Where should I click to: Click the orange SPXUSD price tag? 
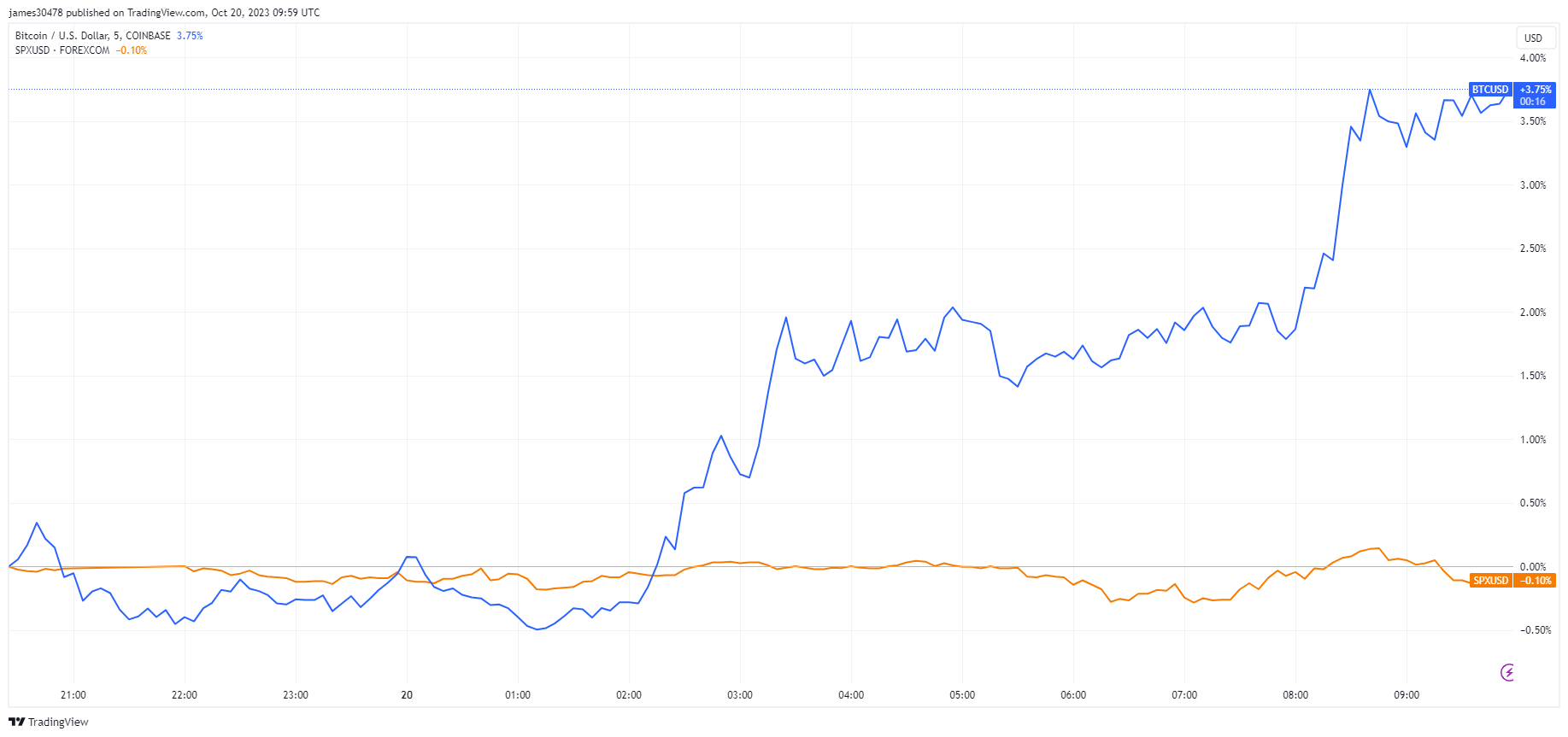tap(1490, 581)
